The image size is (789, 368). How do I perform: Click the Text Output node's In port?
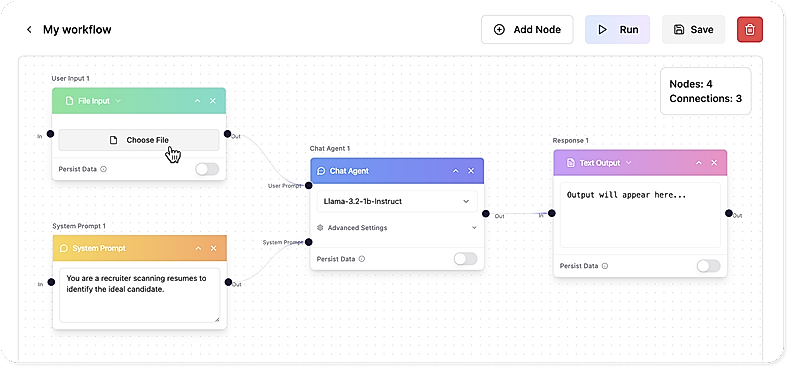(x=551, y=213)
